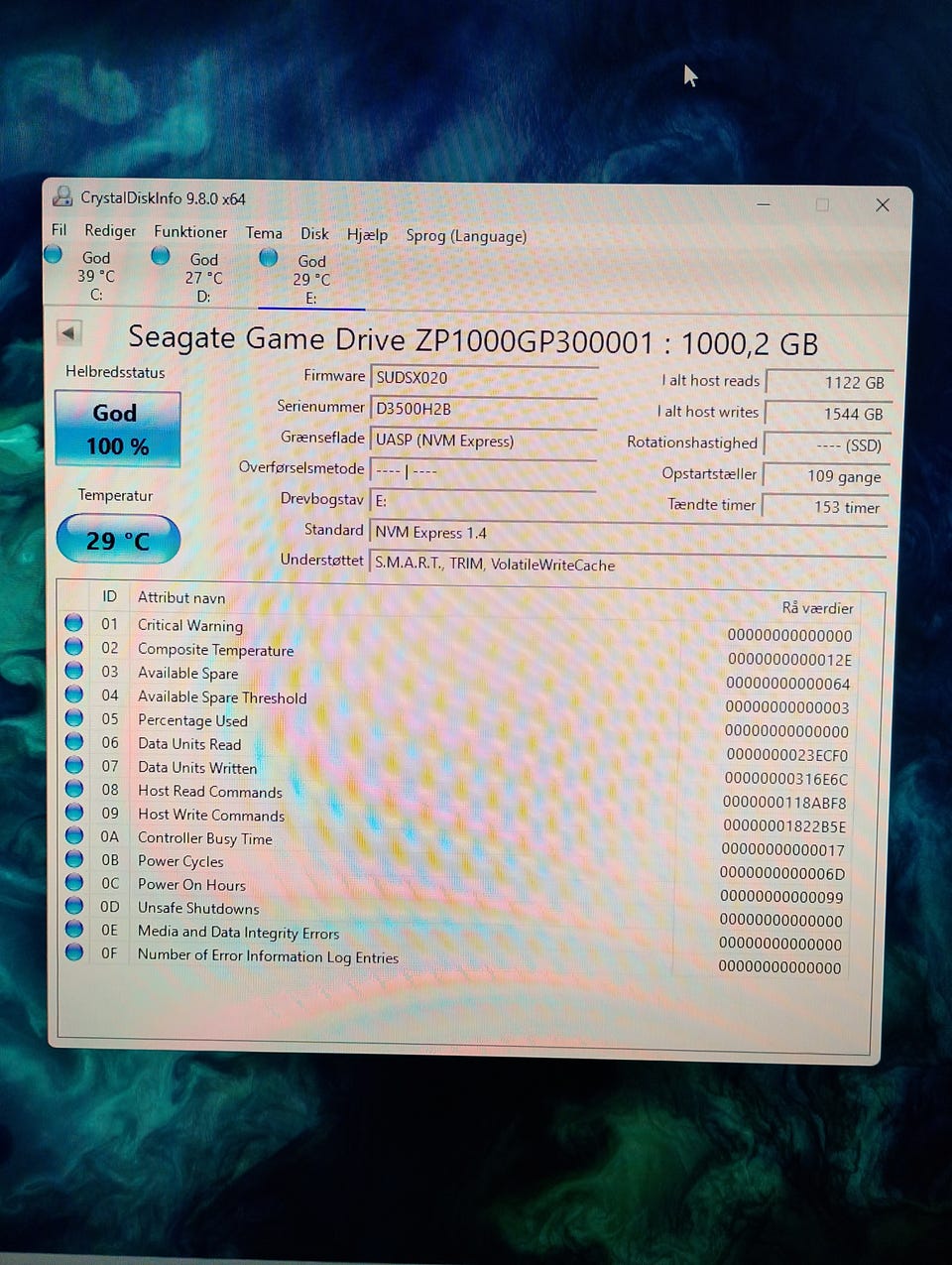
Task: Click status icon for Data Units Written
Action: [x=73, y=765]
